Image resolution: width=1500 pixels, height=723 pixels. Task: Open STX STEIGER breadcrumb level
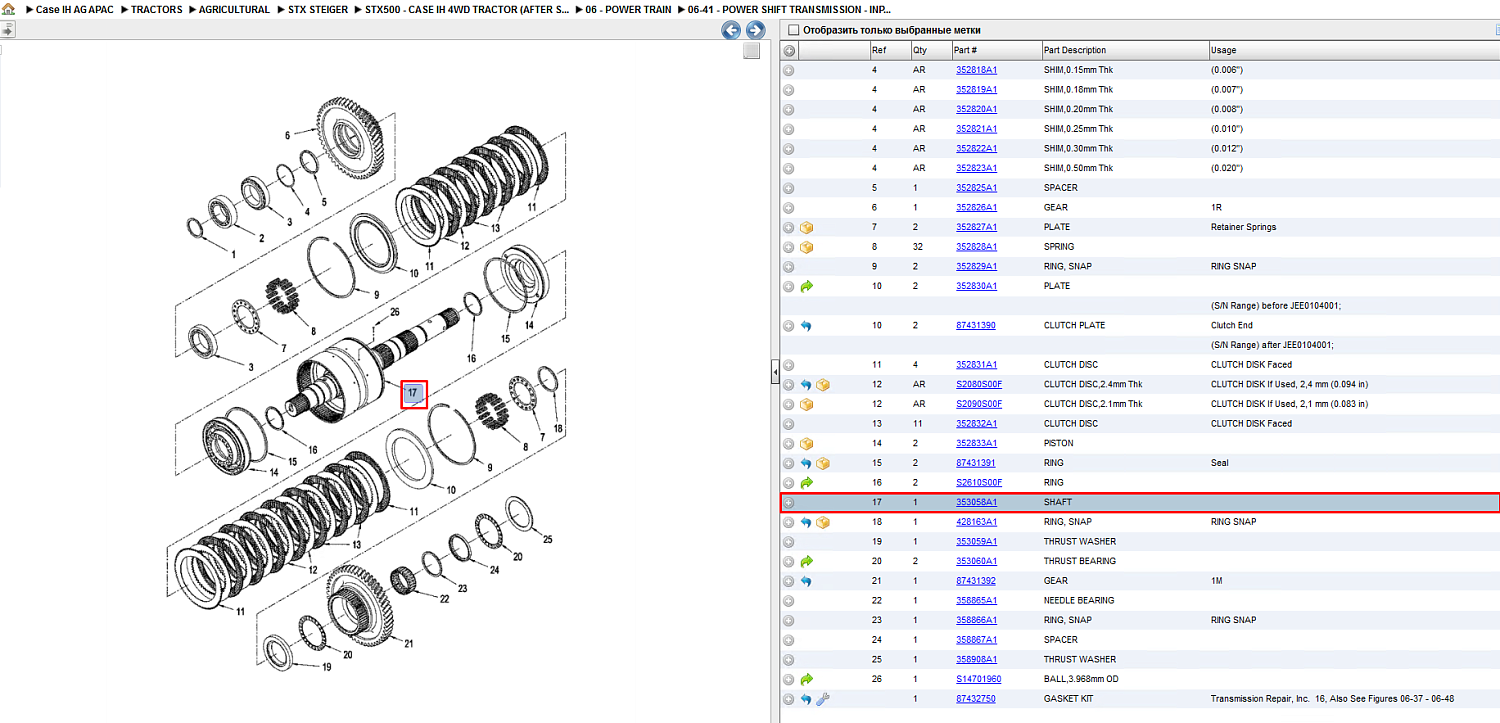(x=318, y=9)
